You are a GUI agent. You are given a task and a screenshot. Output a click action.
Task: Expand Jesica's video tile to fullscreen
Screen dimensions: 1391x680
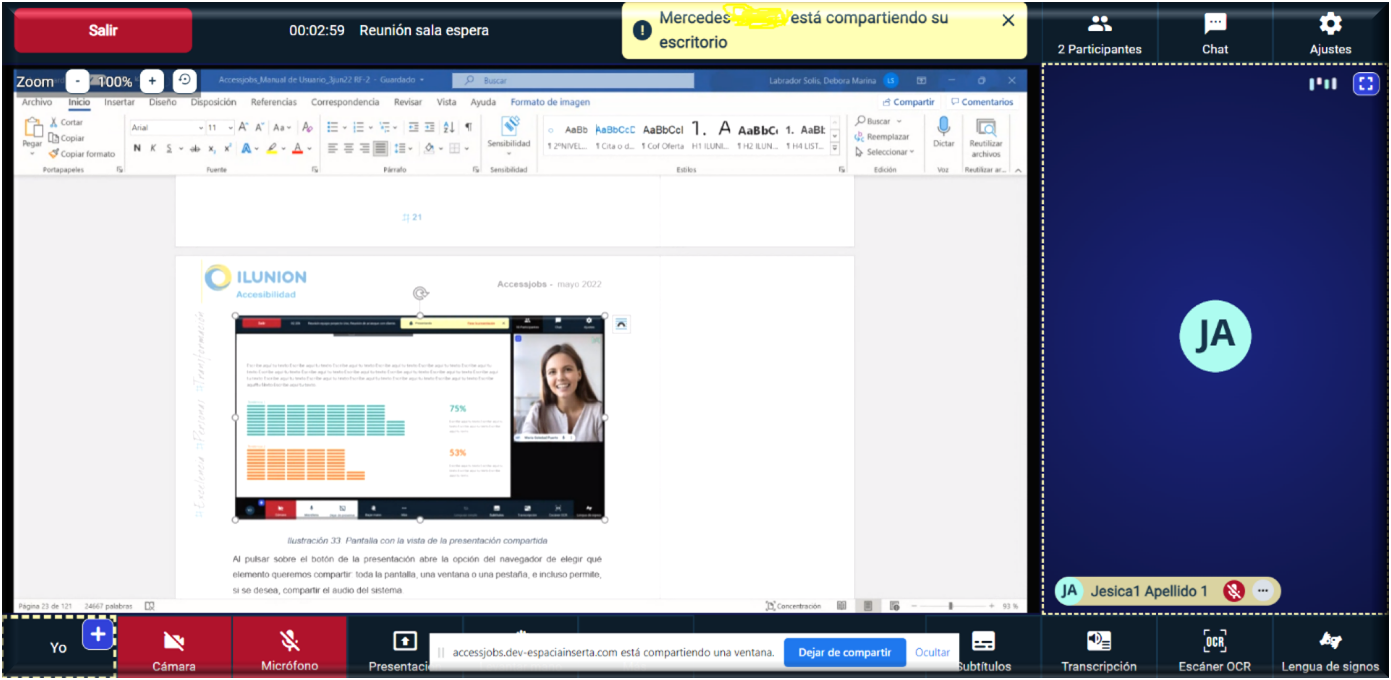click(1365, 84)
